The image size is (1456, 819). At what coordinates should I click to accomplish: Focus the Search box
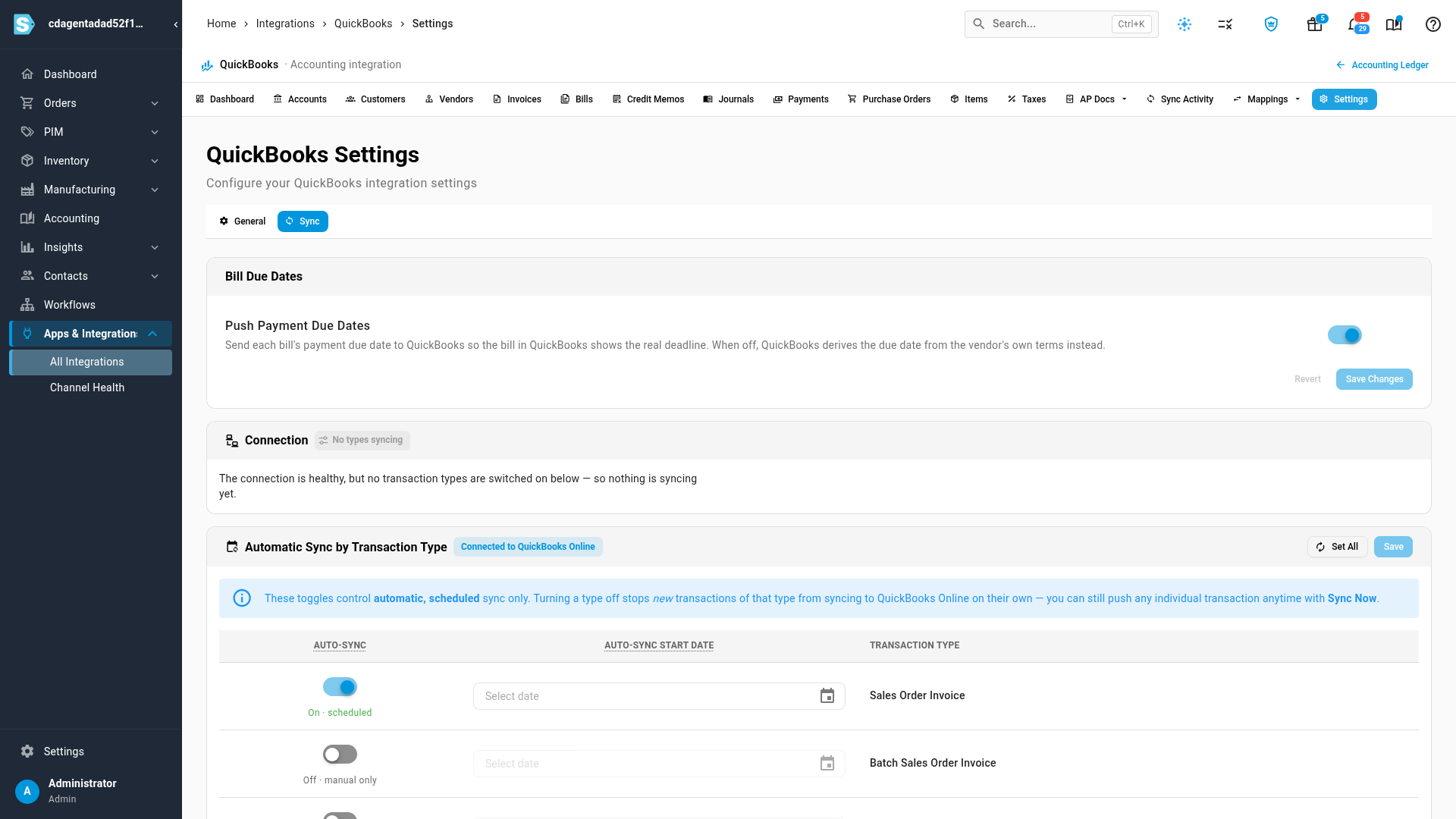[x=1061, y=24]
